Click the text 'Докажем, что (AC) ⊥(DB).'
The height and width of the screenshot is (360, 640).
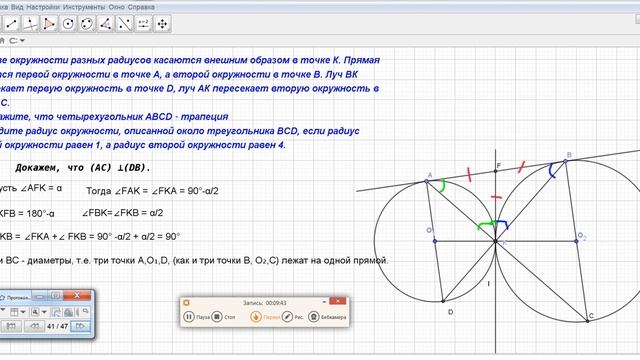[x=83, y=168]
